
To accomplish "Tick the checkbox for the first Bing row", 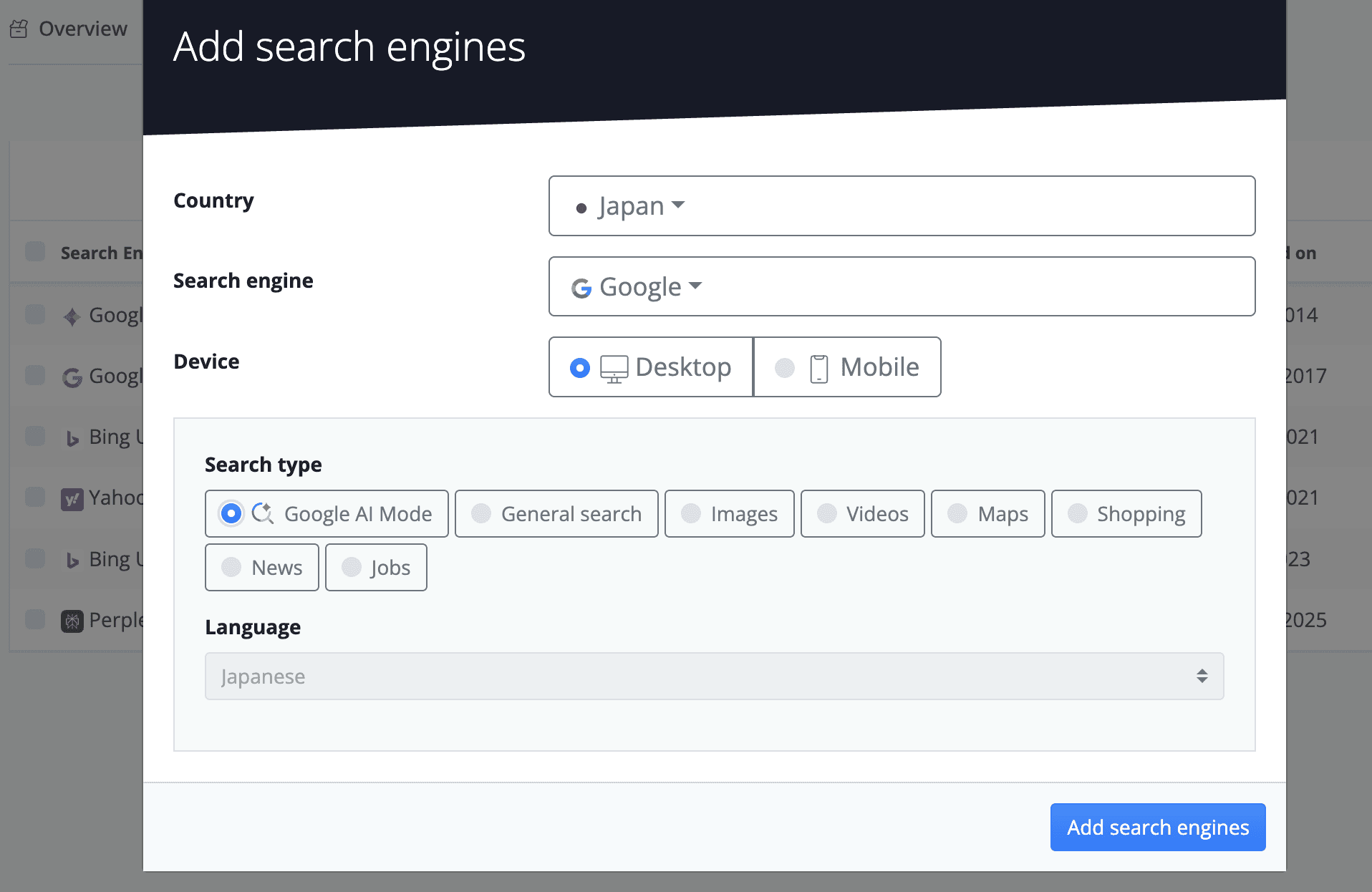I will pos(35,436).
